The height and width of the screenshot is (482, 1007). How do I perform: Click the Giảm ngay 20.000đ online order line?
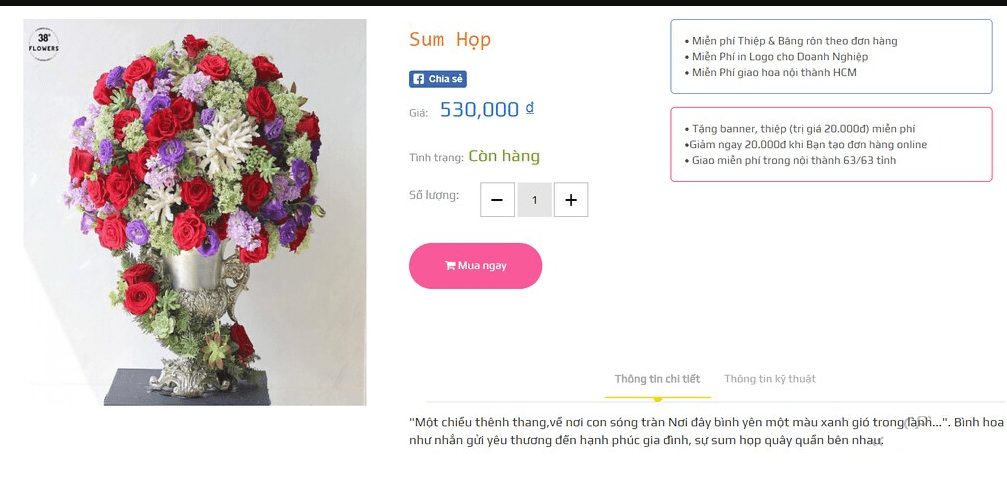[x=806, y=145]
